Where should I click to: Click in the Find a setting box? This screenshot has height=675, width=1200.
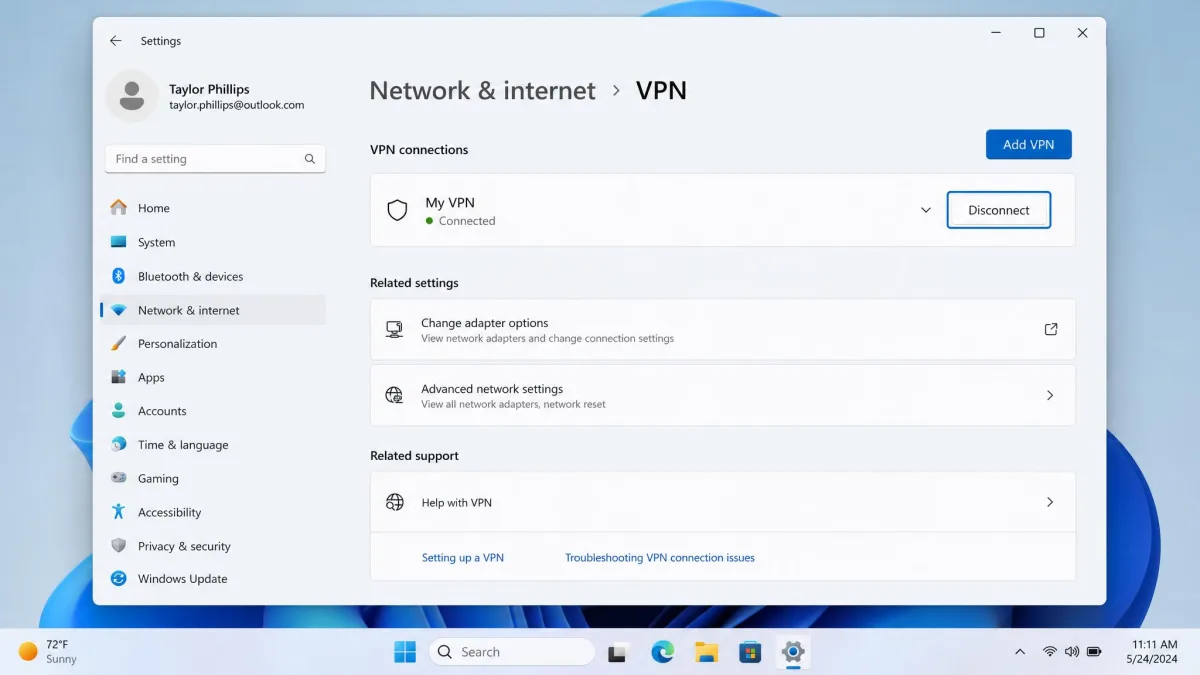215,159
